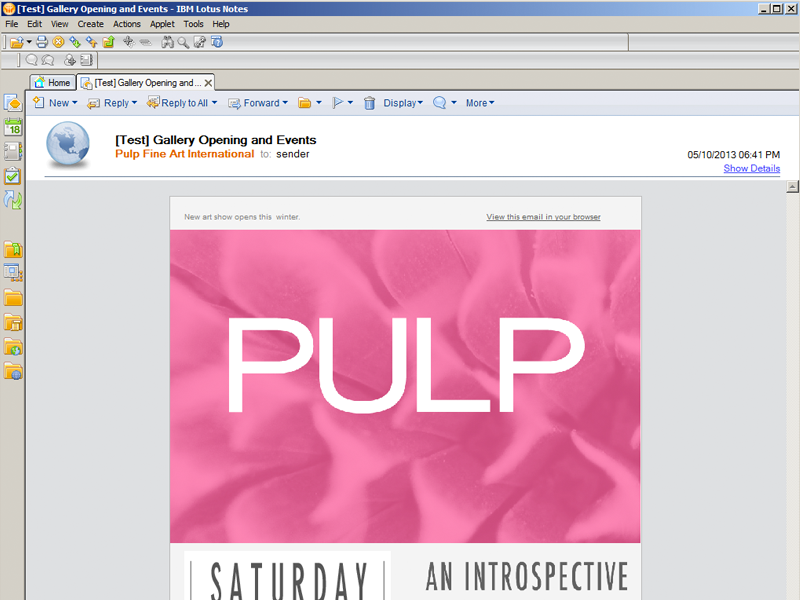Click the address book icon in second toolbar
Viewport: 800px width, 600px height.
[86, 60]
